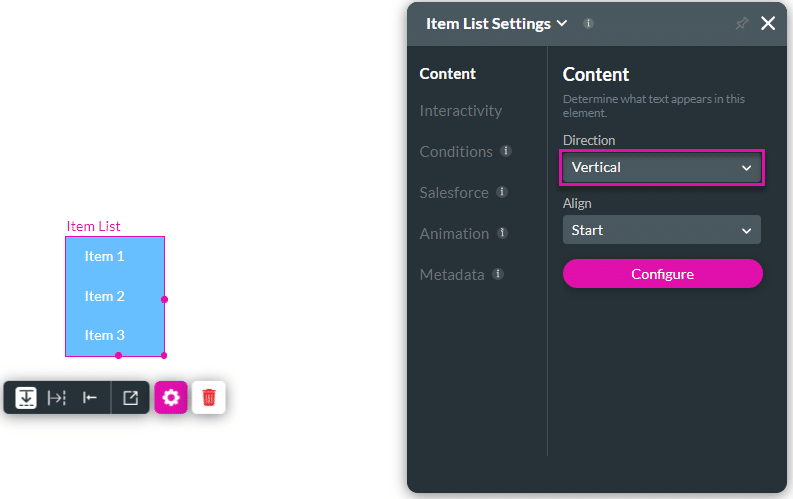This screenshot has height=499, width=793.
Task: Pin the Item List Settings panel
Action: [x=741, y=23]
